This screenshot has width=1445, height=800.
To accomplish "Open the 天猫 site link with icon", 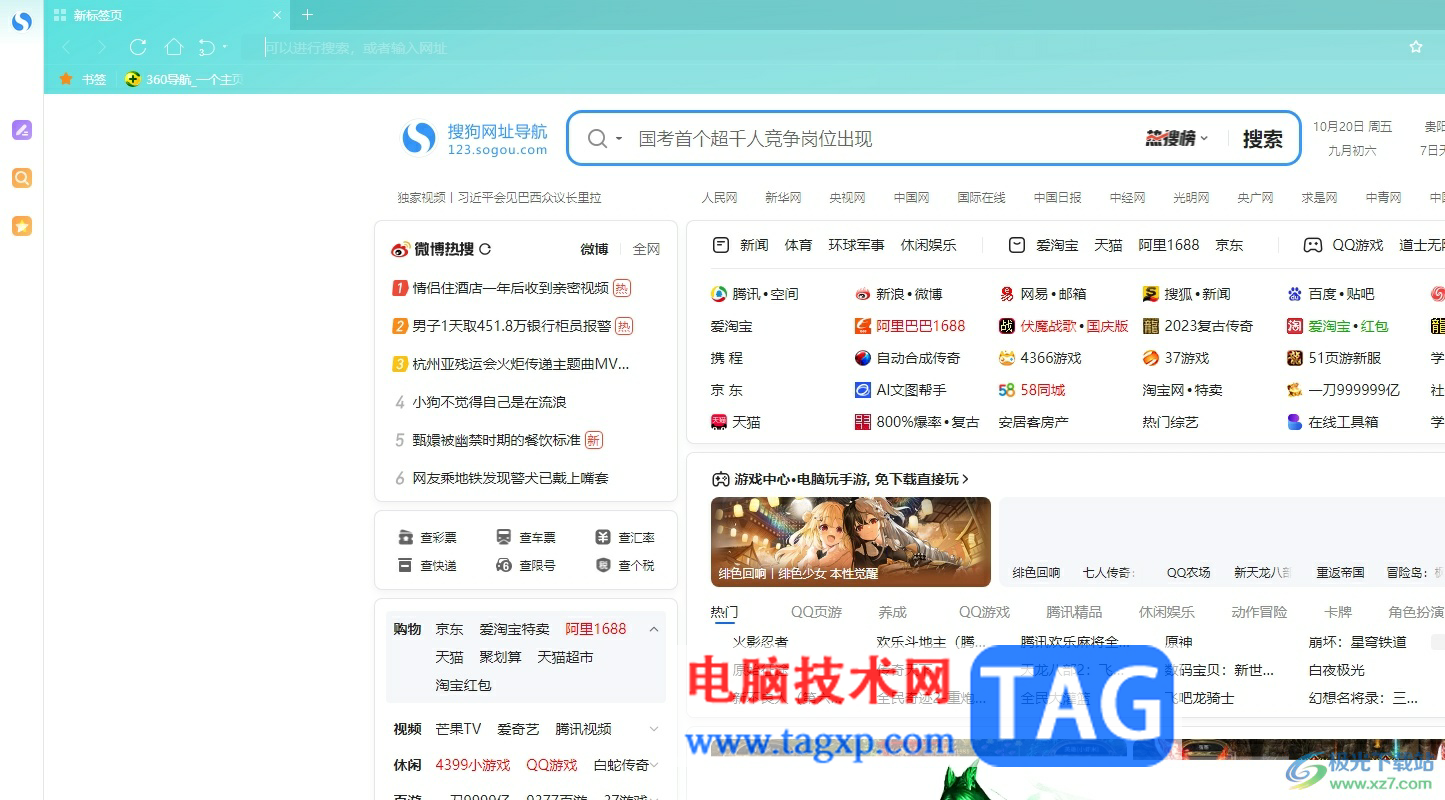I will coord(736,422).
